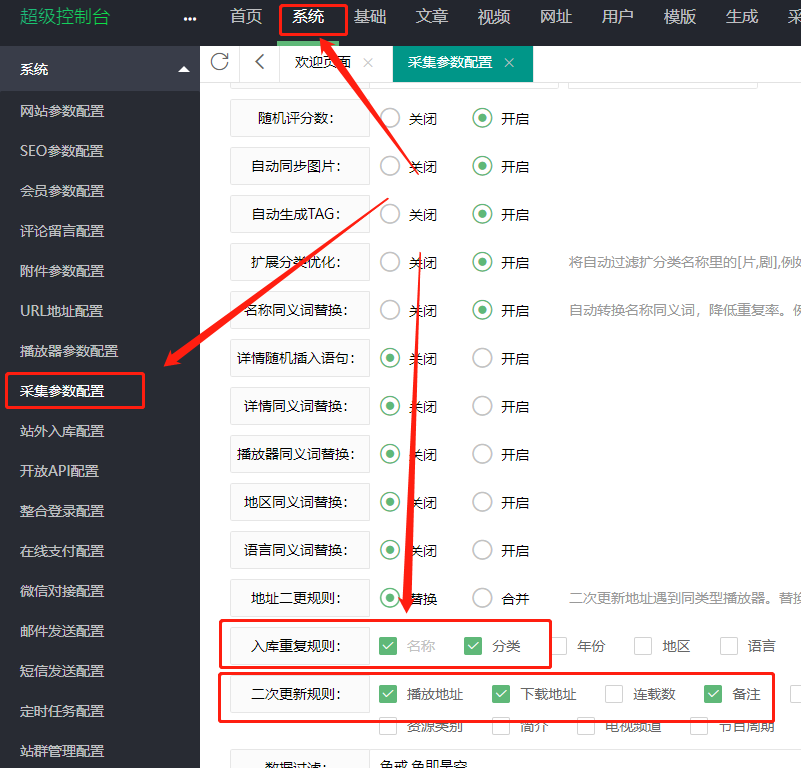Click the refresh icon in tab bar
Screen dimensions: 801x768
click(219, 62)
